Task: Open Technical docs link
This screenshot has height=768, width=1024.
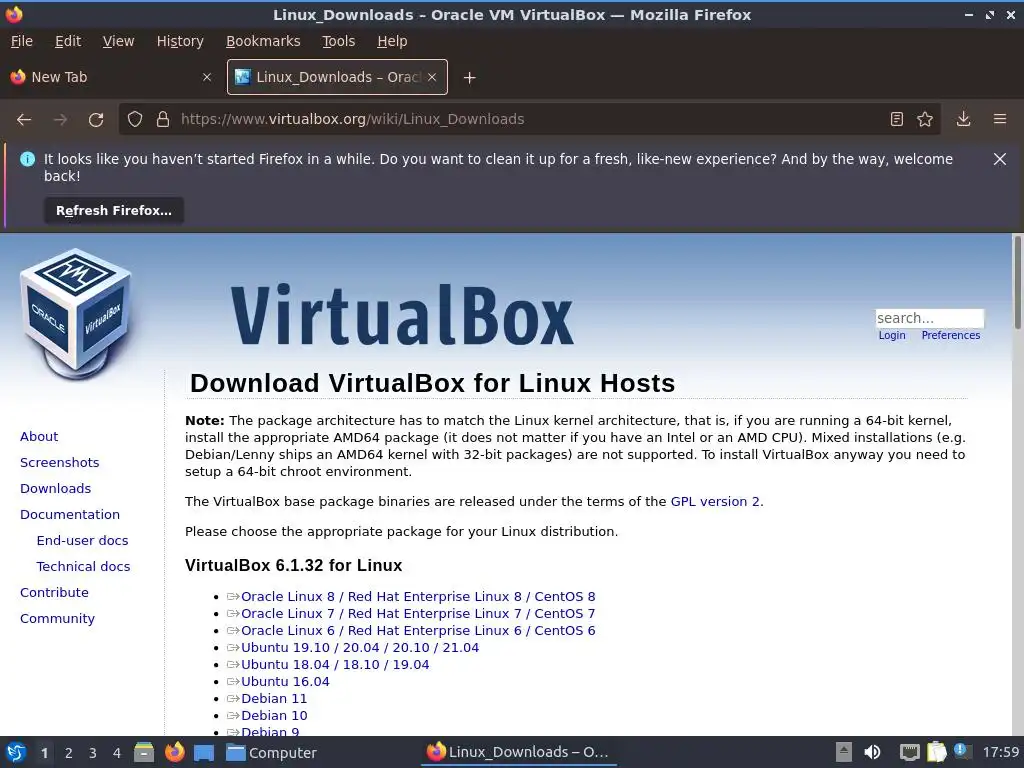Action: point(83,567)
